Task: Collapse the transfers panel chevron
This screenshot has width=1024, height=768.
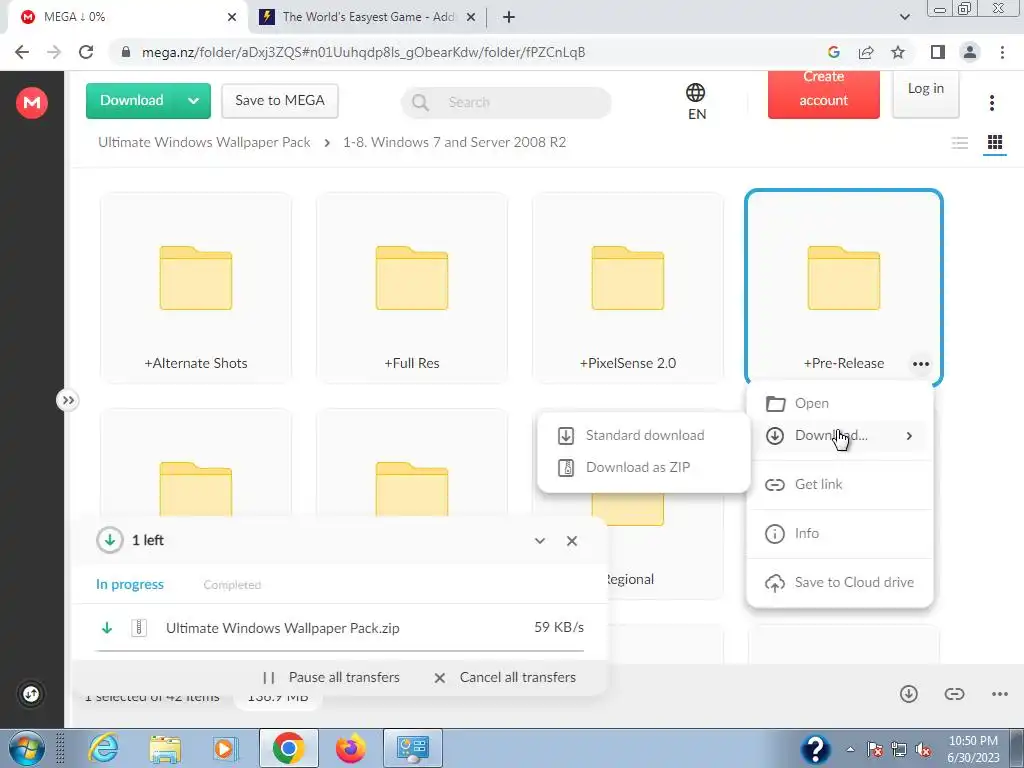Action: 540,541
